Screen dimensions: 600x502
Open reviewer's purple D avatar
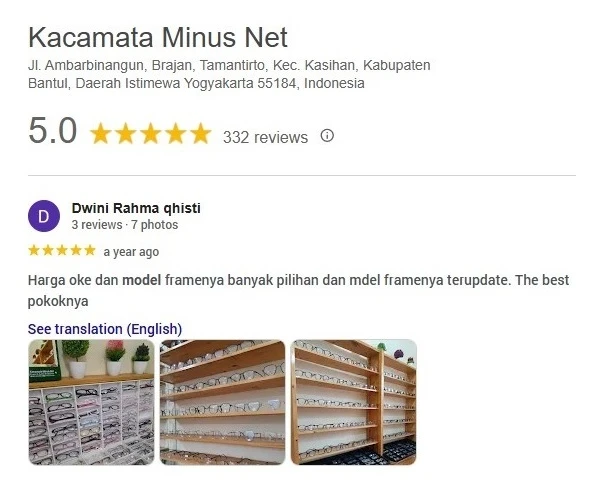(x=44, y=216)
